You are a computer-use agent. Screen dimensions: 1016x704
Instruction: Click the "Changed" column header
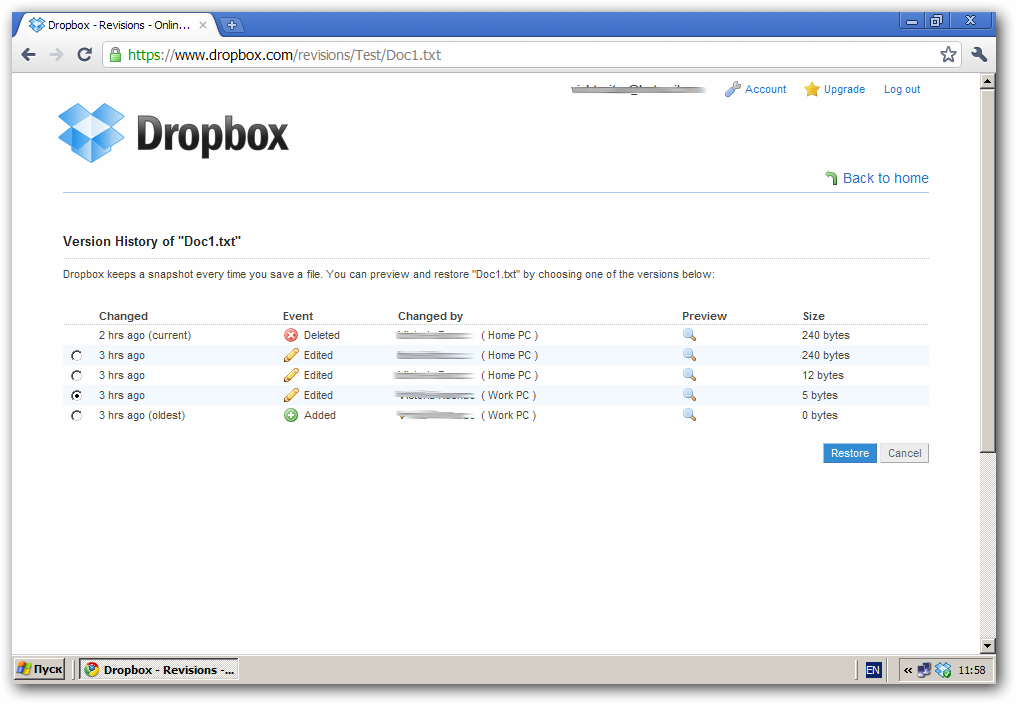[123, 316]
